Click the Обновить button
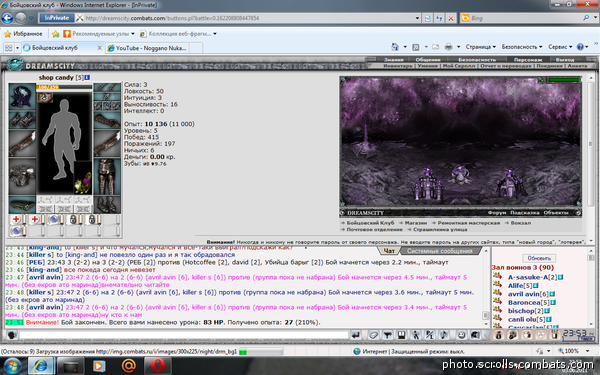Image resolution: width=600 pixels, height=375 pixels. (x=539, y=258)
